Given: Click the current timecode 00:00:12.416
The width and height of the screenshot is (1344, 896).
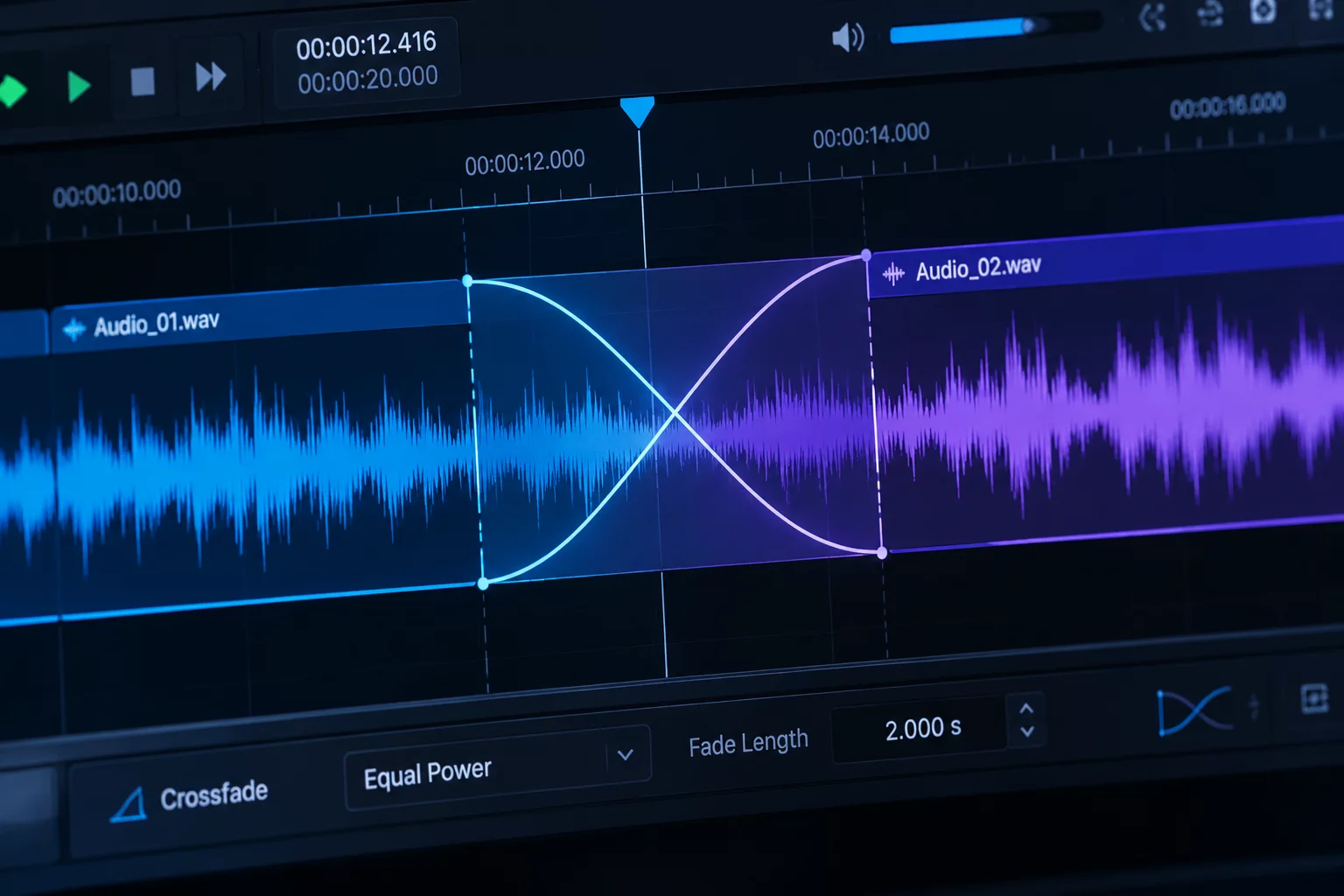Looking at the screenshot, I should pyautogui.click(x=366, y=45).
